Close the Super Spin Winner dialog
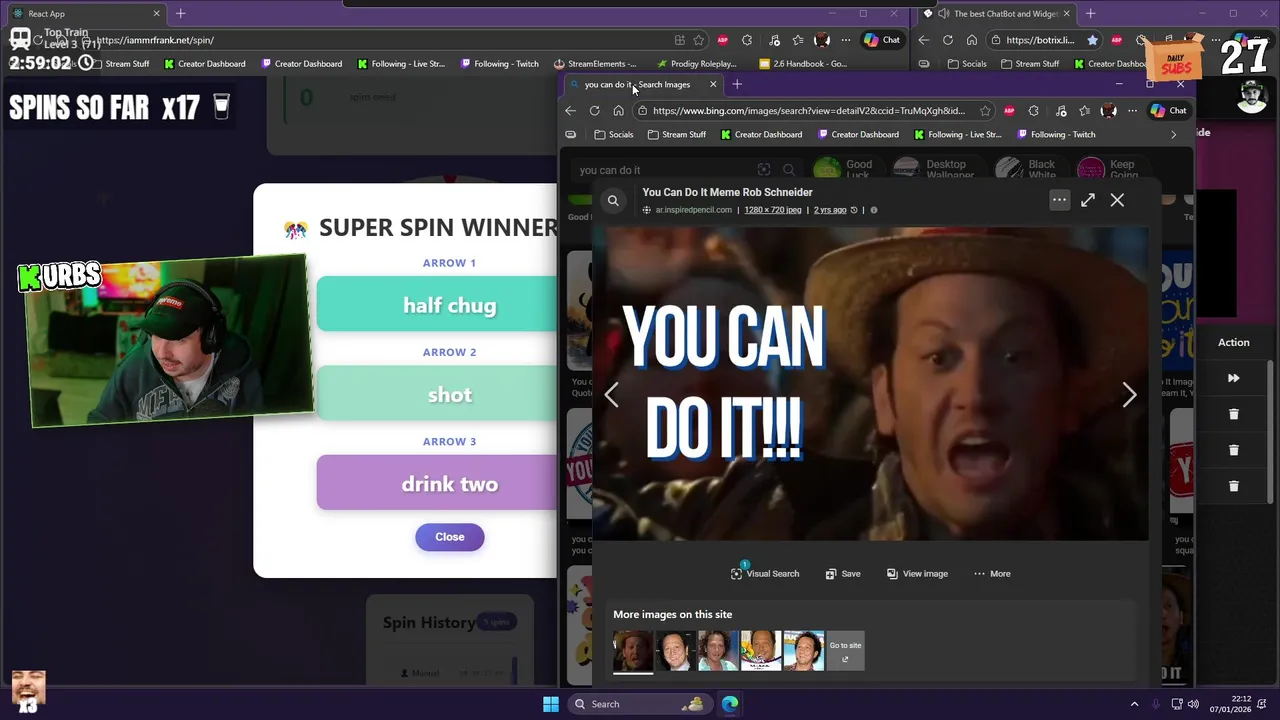This screenshot has width=1280, height=720. point(450,537)
